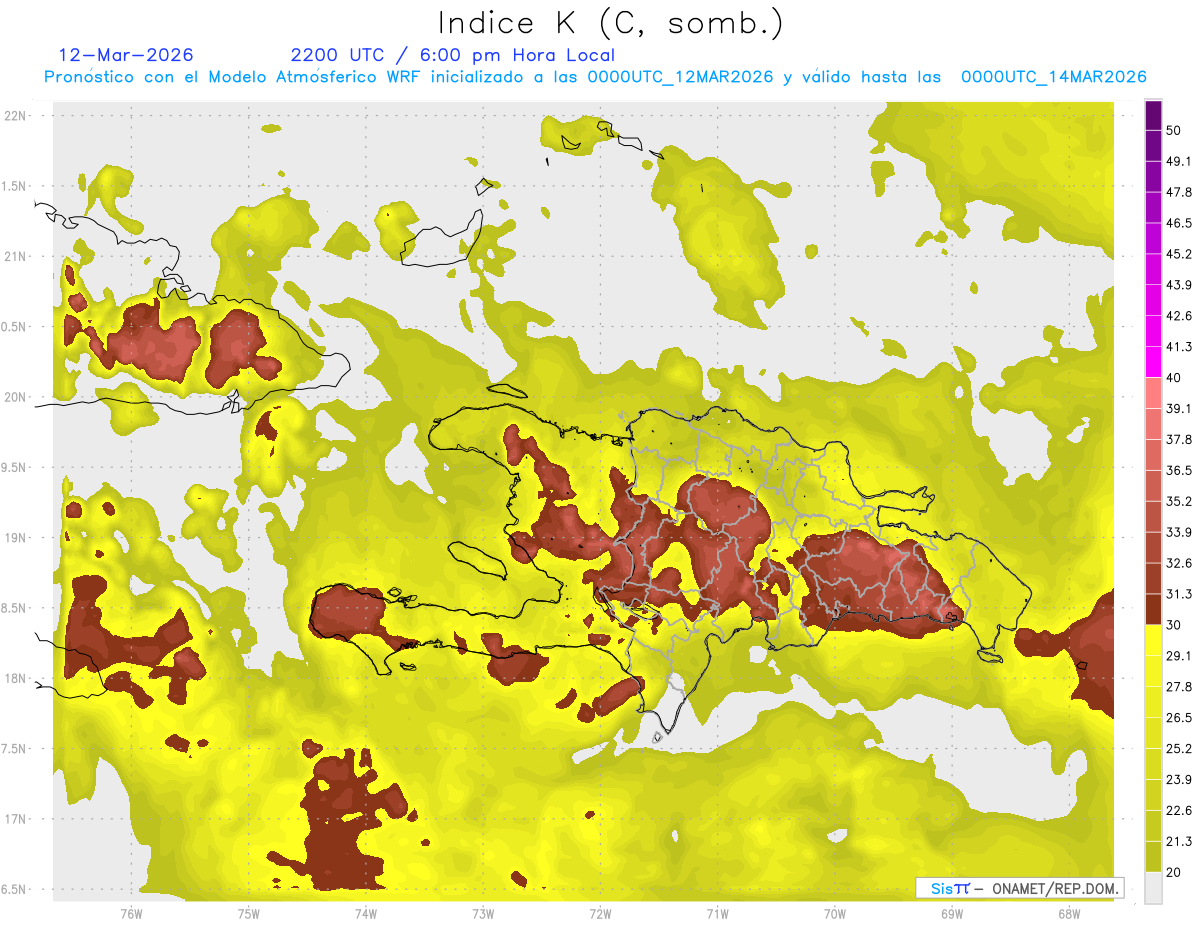Click the '43.9' colorbar label
This screenshot has height=927, width=1200.
point(1179,285)
